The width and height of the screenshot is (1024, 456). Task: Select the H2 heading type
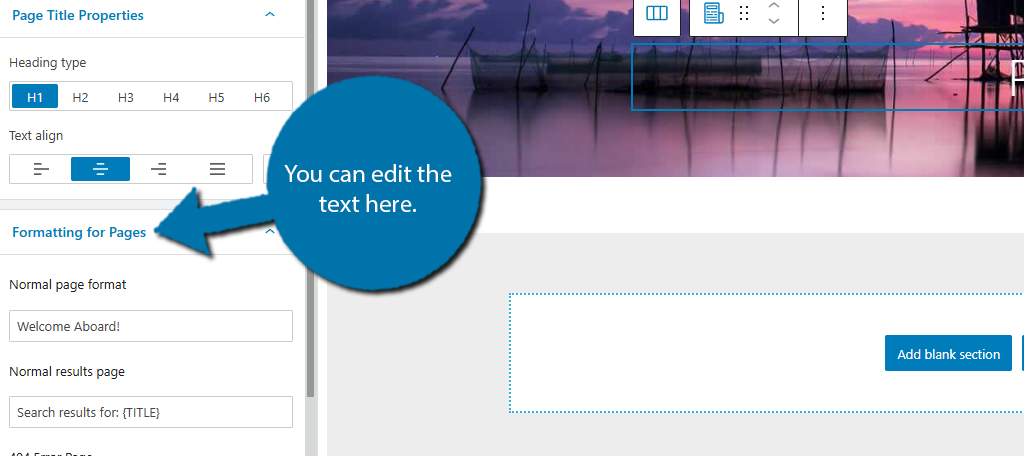click(80, 97)
